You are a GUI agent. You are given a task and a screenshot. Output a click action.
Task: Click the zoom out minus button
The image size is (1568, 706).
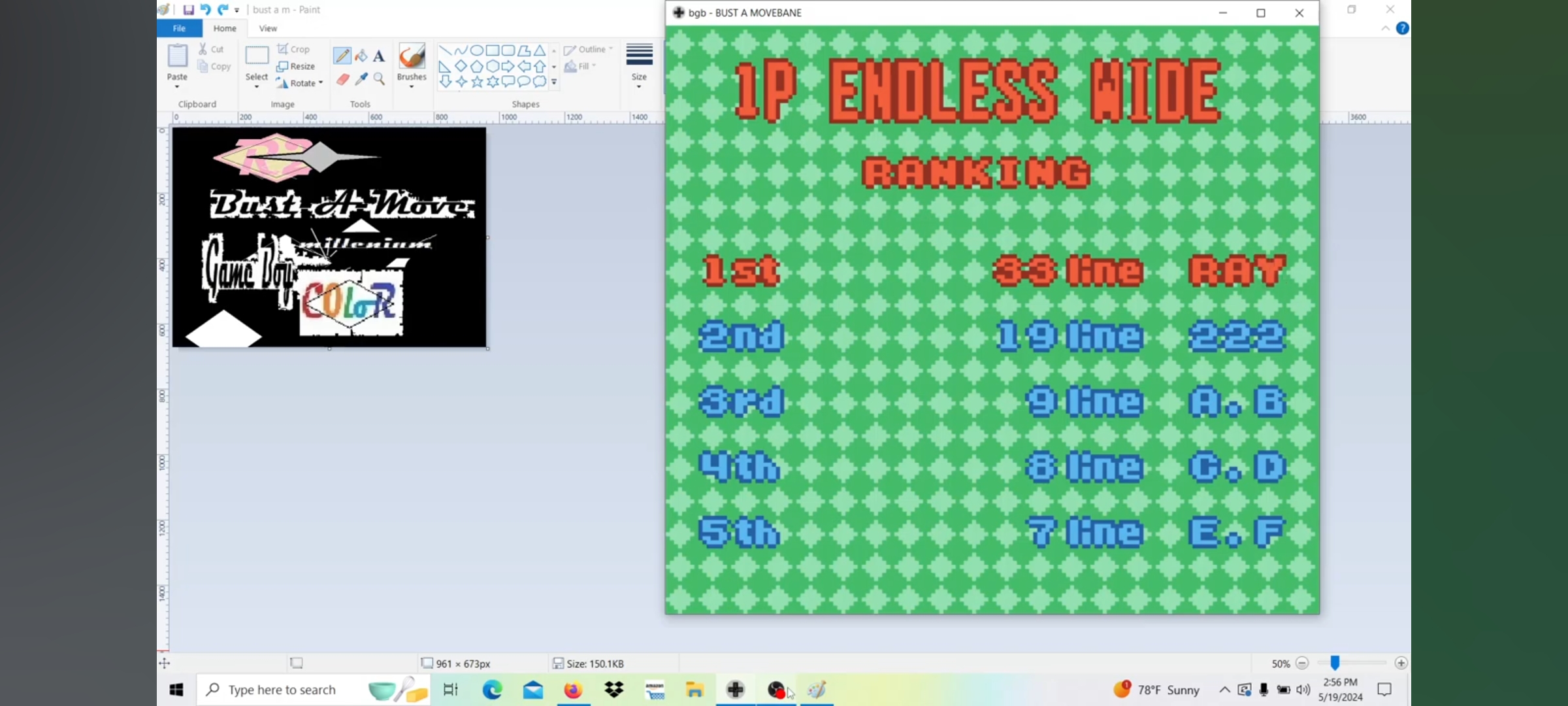(1301, 663)
